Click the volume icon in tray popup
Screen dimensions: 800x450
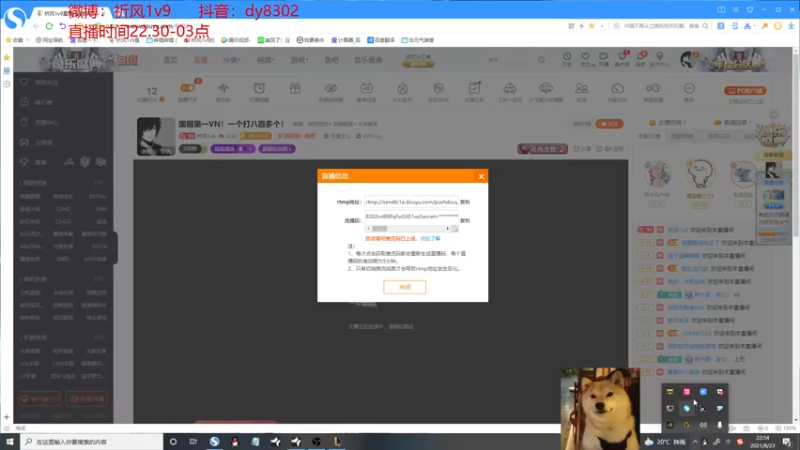click(703, 425)
